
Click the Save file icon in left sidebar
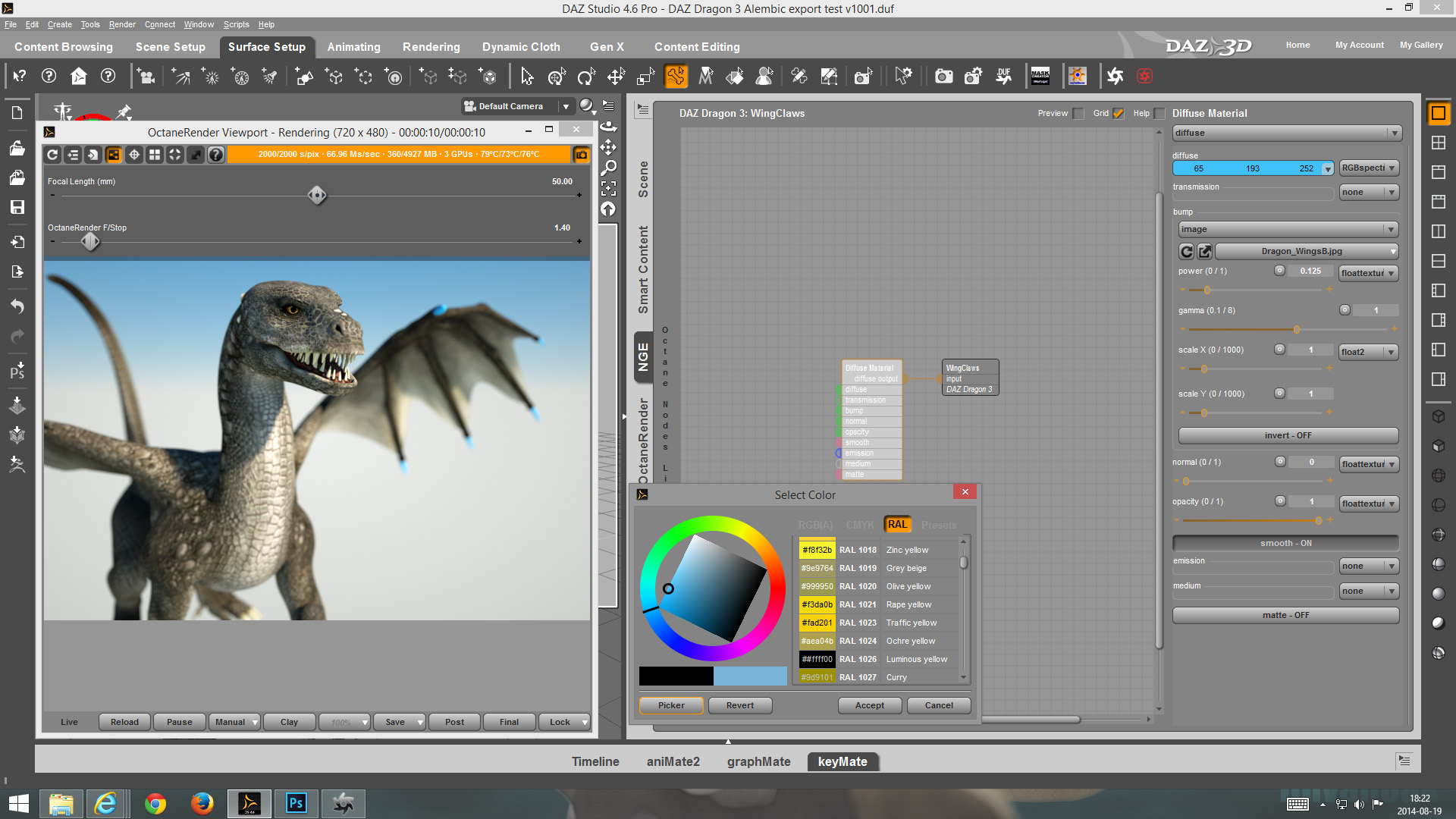tap(17, 207)
